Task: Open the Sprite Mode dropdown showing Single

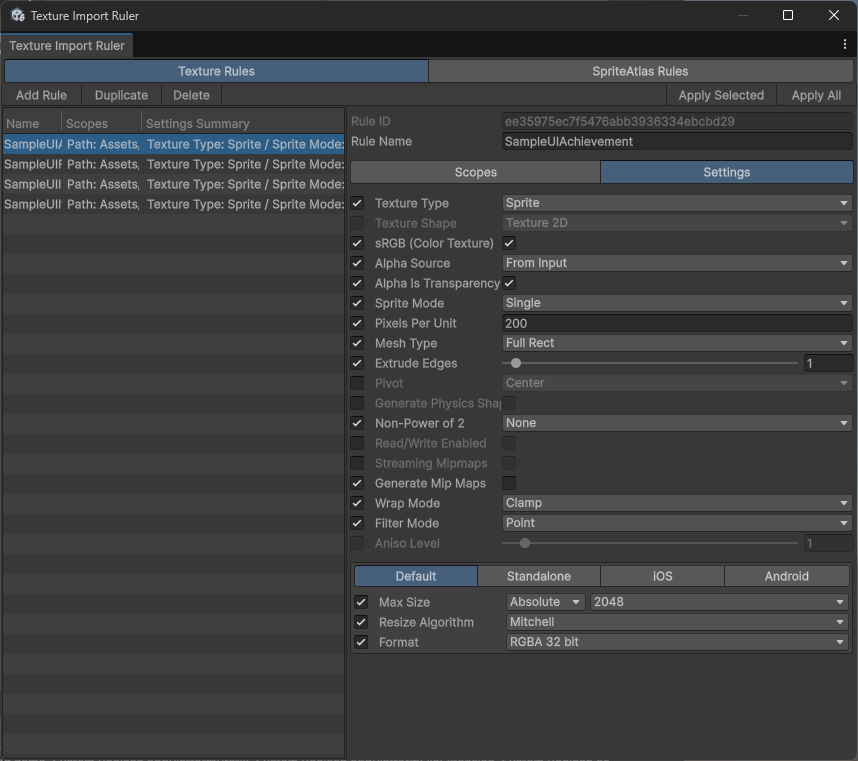Action: [x=677, y=303]
